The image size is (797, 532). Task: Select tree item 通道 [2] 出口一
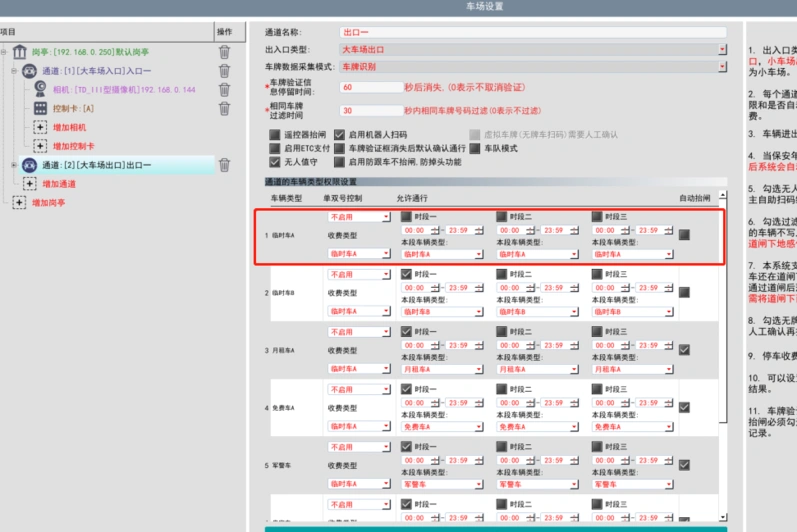(97, 165)
